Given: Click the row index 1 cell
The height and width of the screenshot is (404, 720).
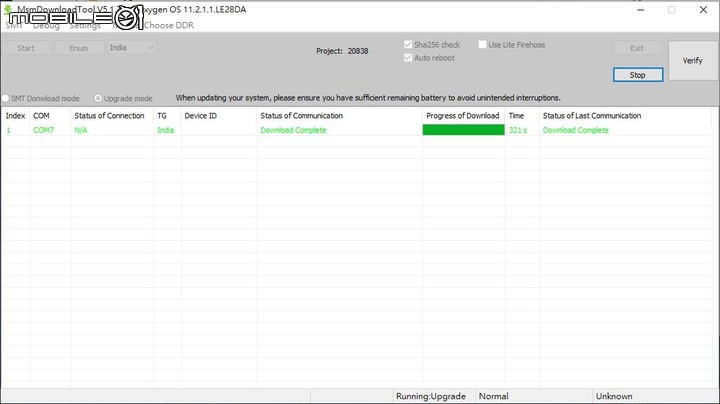Looking at the screenshot, I should coord(8,130).
